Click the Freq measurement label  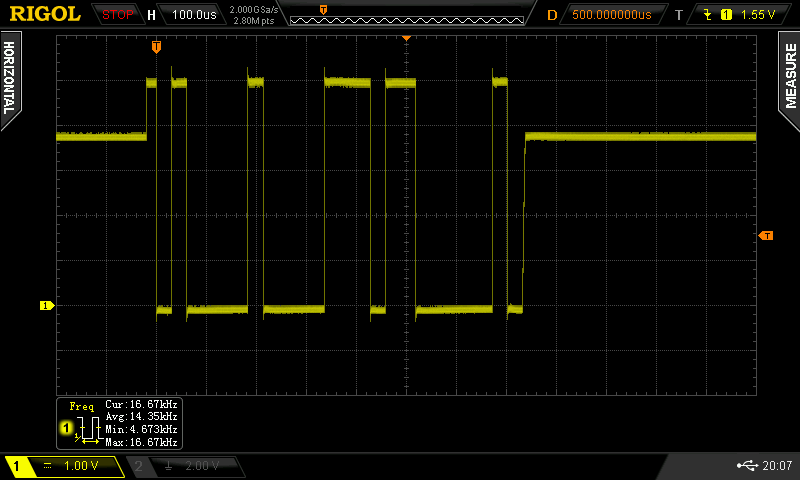click(x=82, y=407)
